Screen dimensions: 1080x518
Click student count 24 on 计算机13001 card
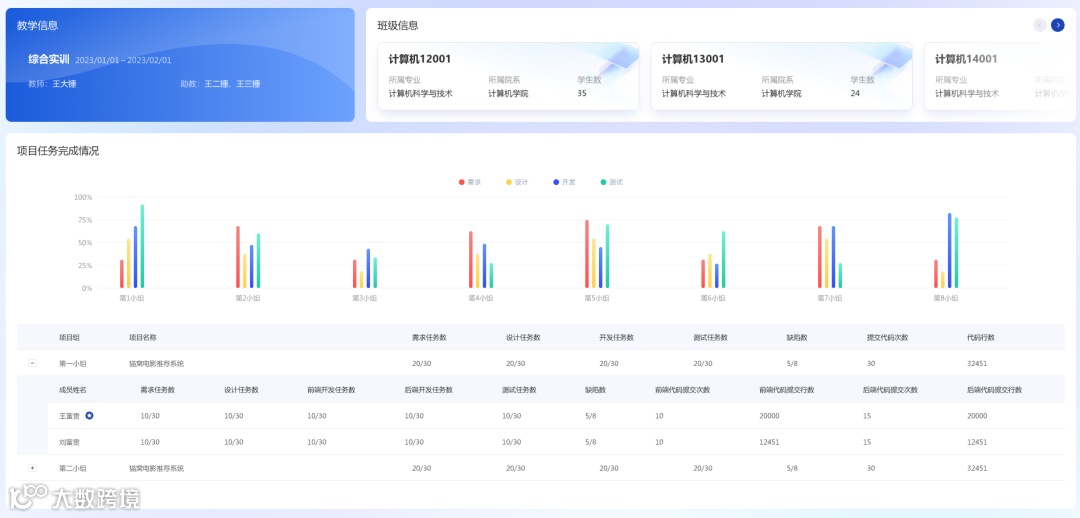(855, 94)
